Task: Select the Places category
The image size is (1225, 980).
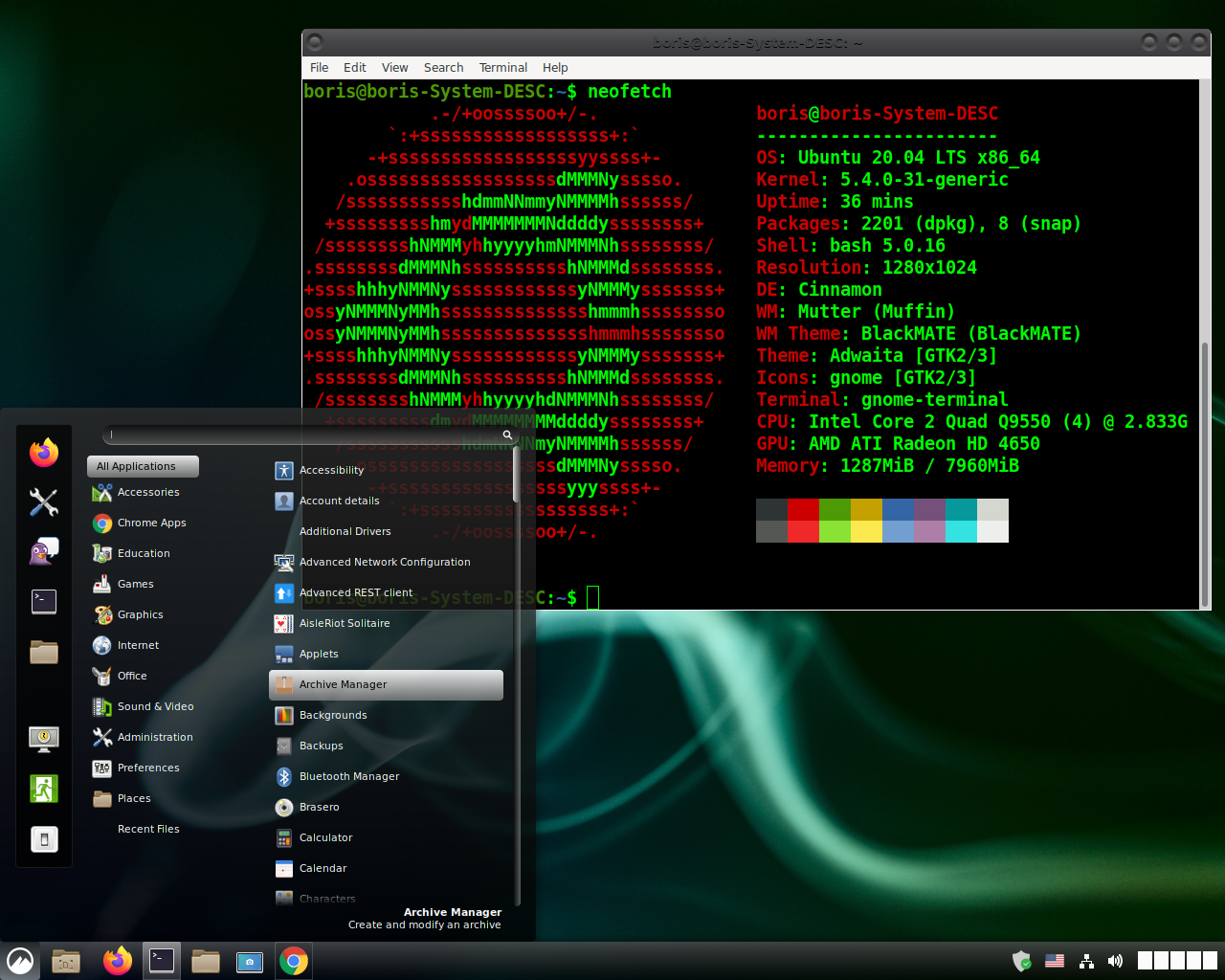Action: point(143,798)
